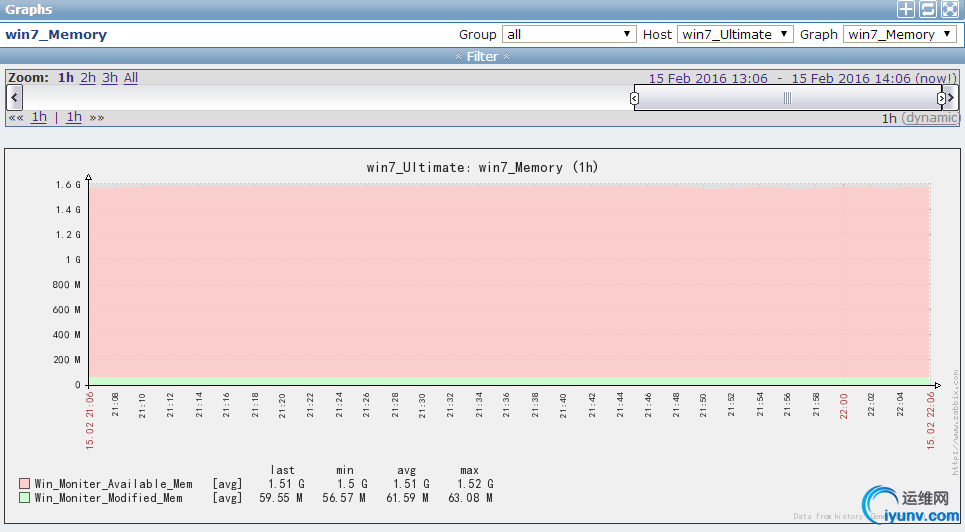Viewport: 965px width, 532px height.
Task: Click the 21:30 time axis label
Action: (422, 406)
